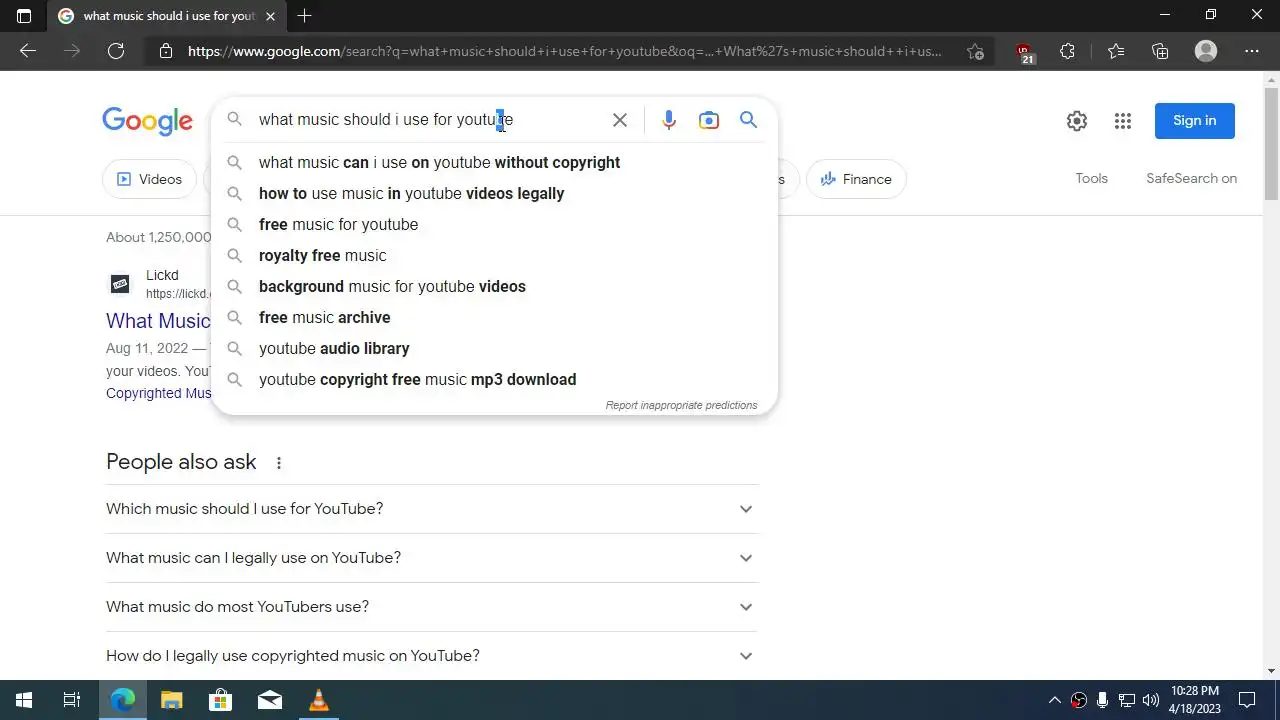The height and width of the screenshot is (720, 1280).
Task: Open the Tools search options
Action: pos(1091,178)
